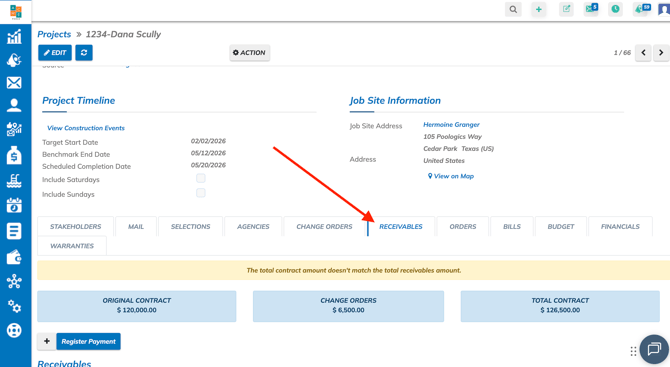The height and width of the screenshot is (367, 670).
Task: Open the puzzle chart icon in sidebar
Action: coord(14,129)
